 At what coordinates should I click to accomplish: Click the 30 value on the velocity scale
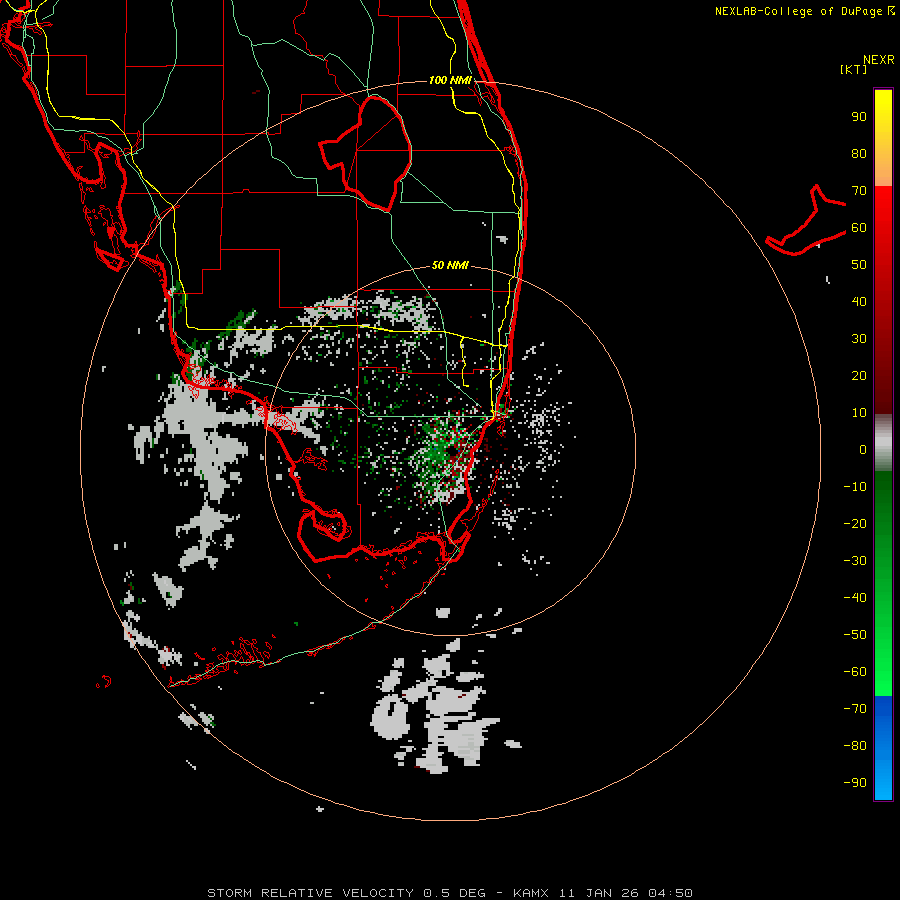(x=859, y=339)
